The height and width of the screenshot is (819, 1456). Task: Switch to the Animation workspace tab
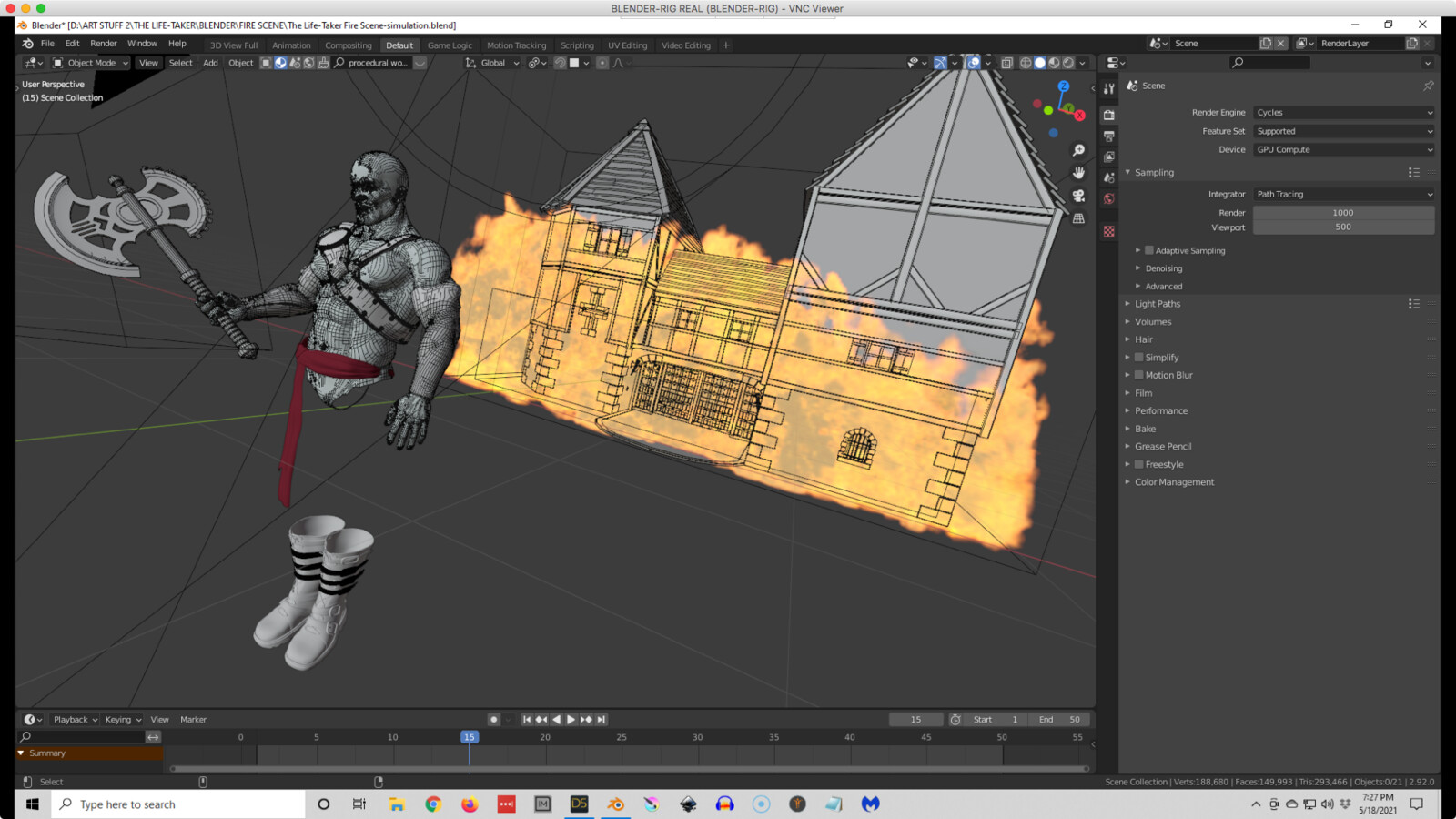291,45
